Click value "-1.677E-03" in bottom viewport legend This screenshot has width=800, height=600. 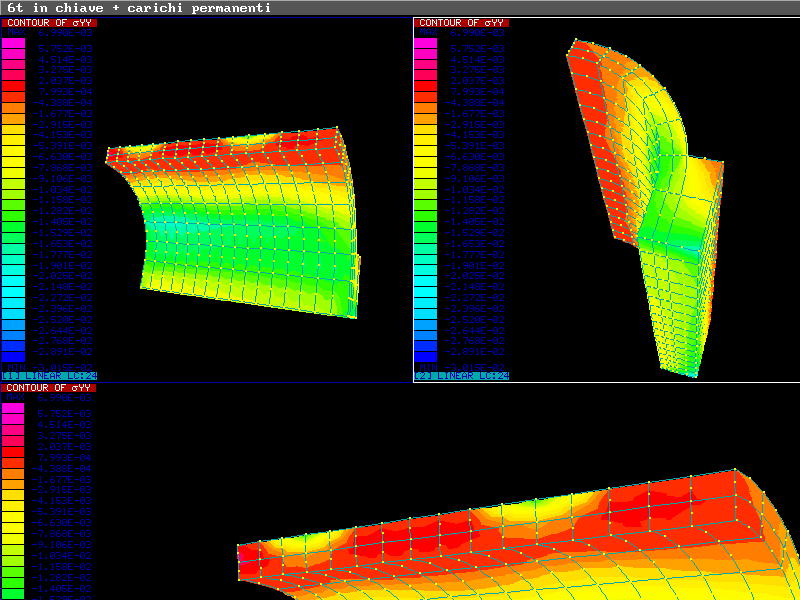pos(62,479)
